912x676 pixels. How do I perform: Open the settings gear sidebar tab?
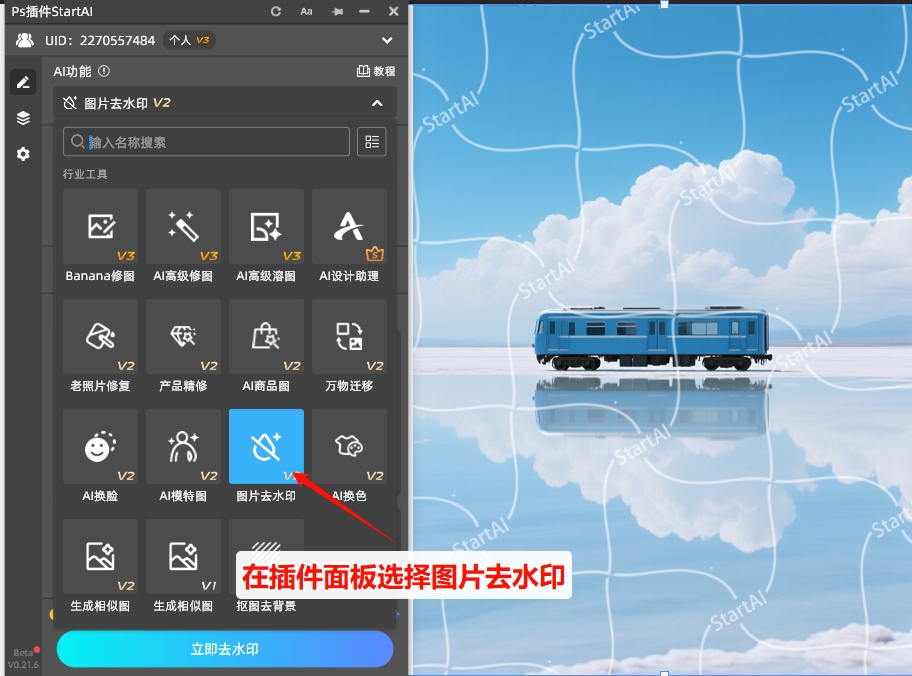[23, 154]
